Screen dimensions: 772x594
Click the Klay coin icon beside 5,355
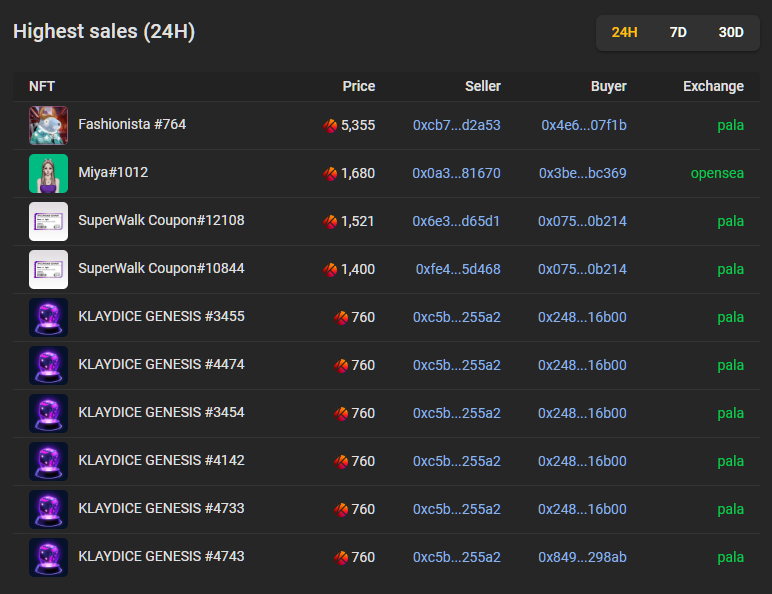coord(330,126)
